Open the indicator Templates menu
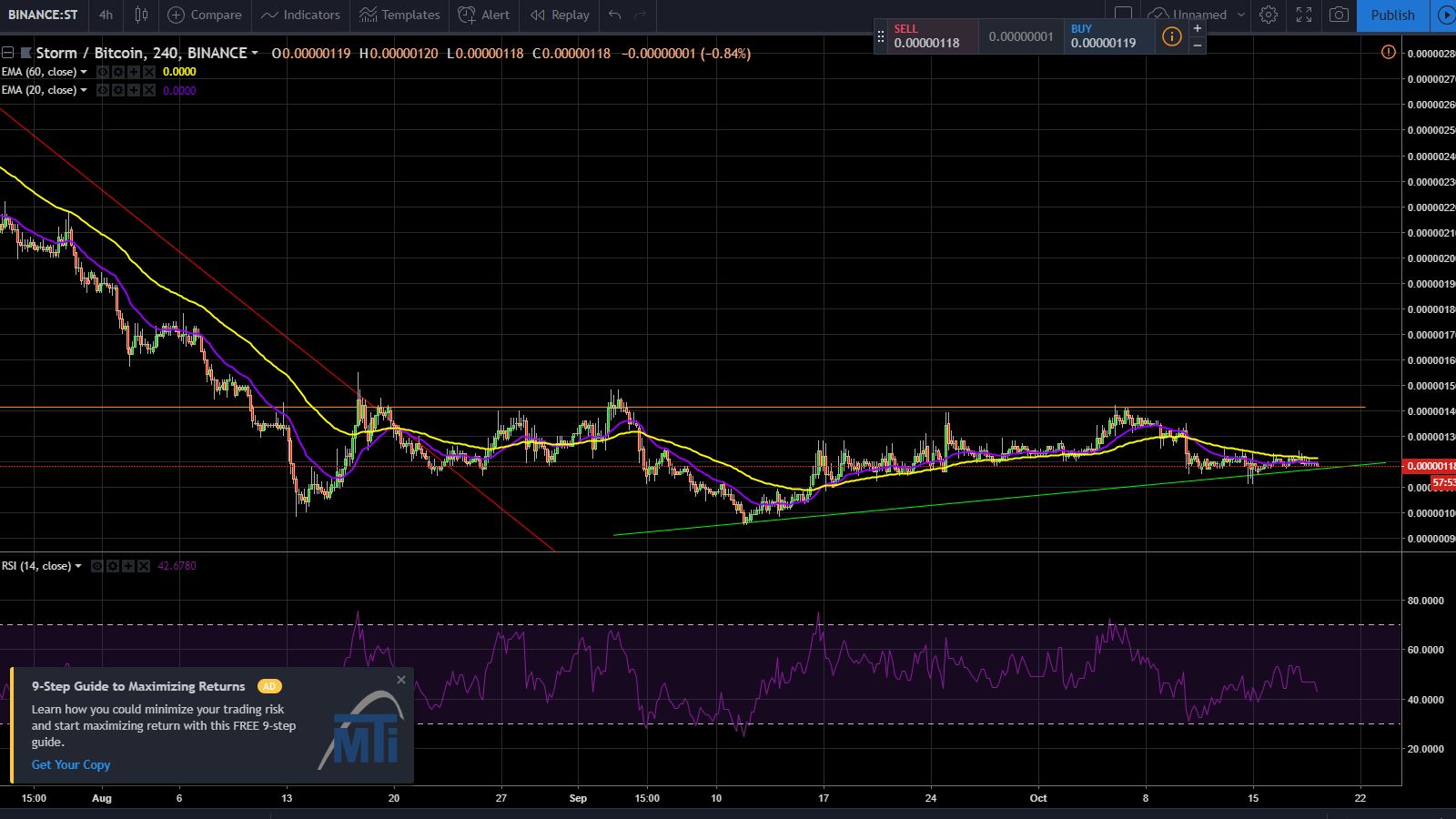Viewport: 1456px width, 819px height. click(x=399, y=15)
